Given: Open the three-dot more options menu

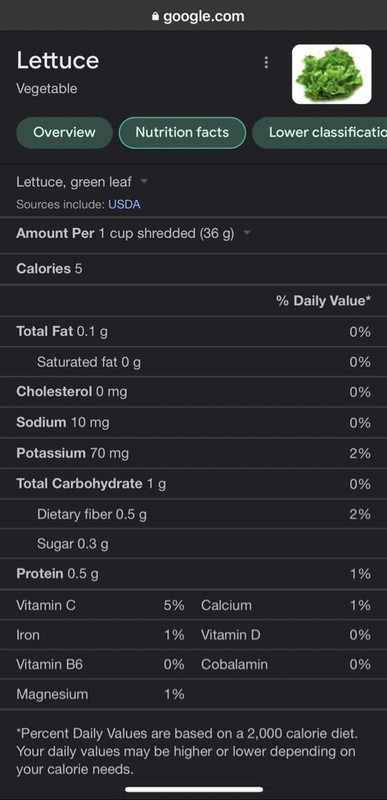Looking at the screenshot, I should tap(266, 62).
